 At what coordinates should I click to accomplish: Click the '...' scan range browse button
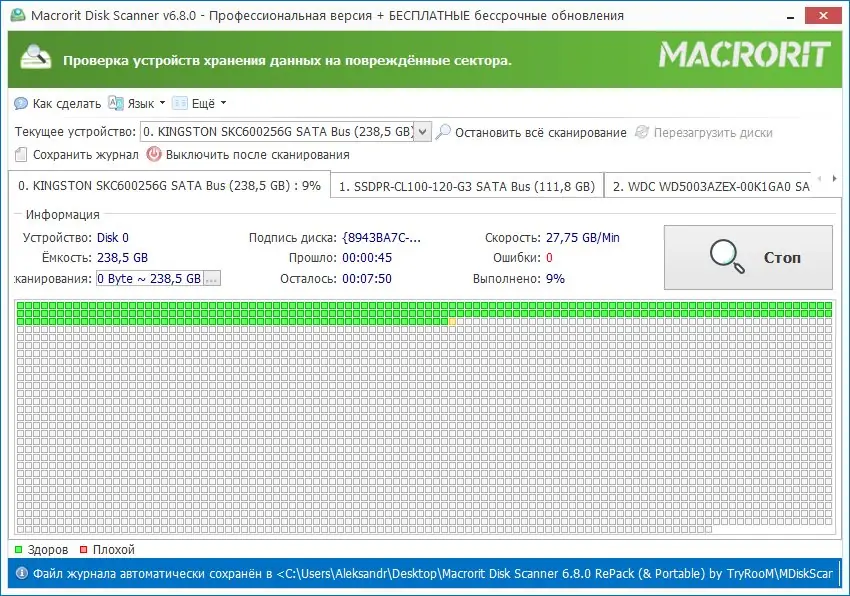[x=212, y=278]
